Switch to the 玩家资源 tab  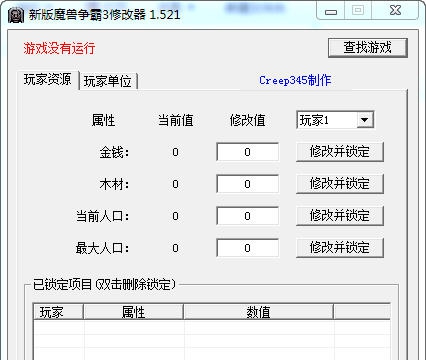click(48, 80)
